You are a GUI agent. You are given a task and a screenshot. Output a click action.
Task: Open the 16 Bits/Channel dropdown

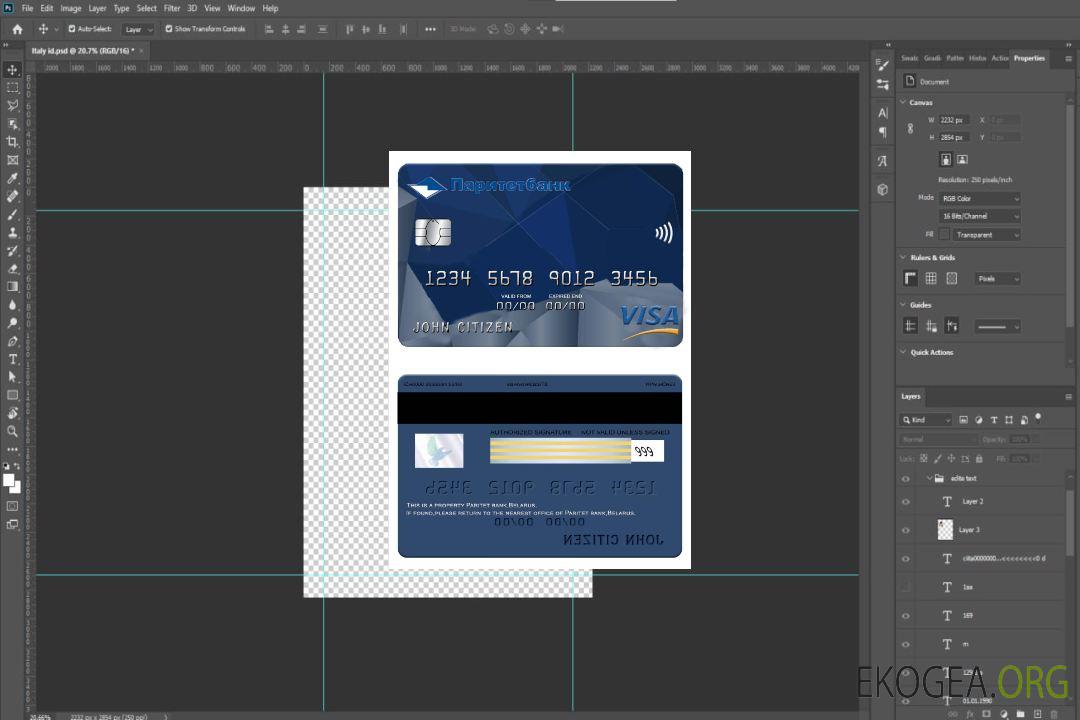(x=979, y=216)
